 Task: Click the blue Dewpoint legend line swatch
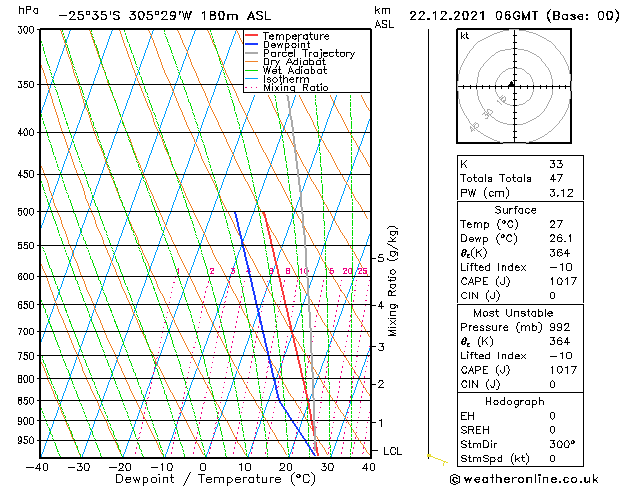pyautogui.click(x=252, y=44)
